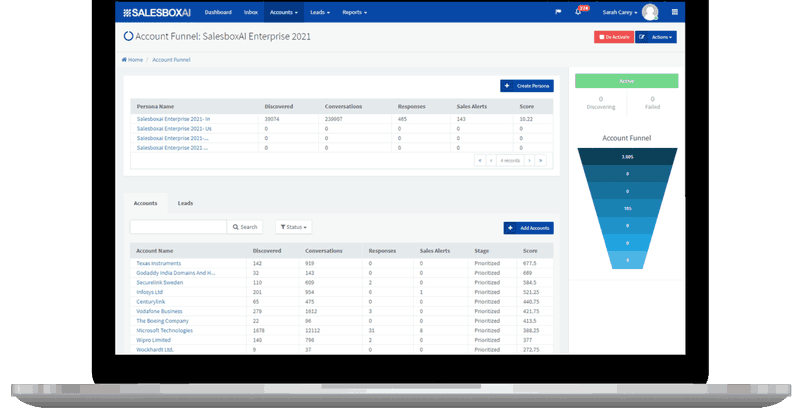Click the '4 records' pagination label
Image resolution: width=800 pixels, height=419 pixels.
(x=510, y=160)
